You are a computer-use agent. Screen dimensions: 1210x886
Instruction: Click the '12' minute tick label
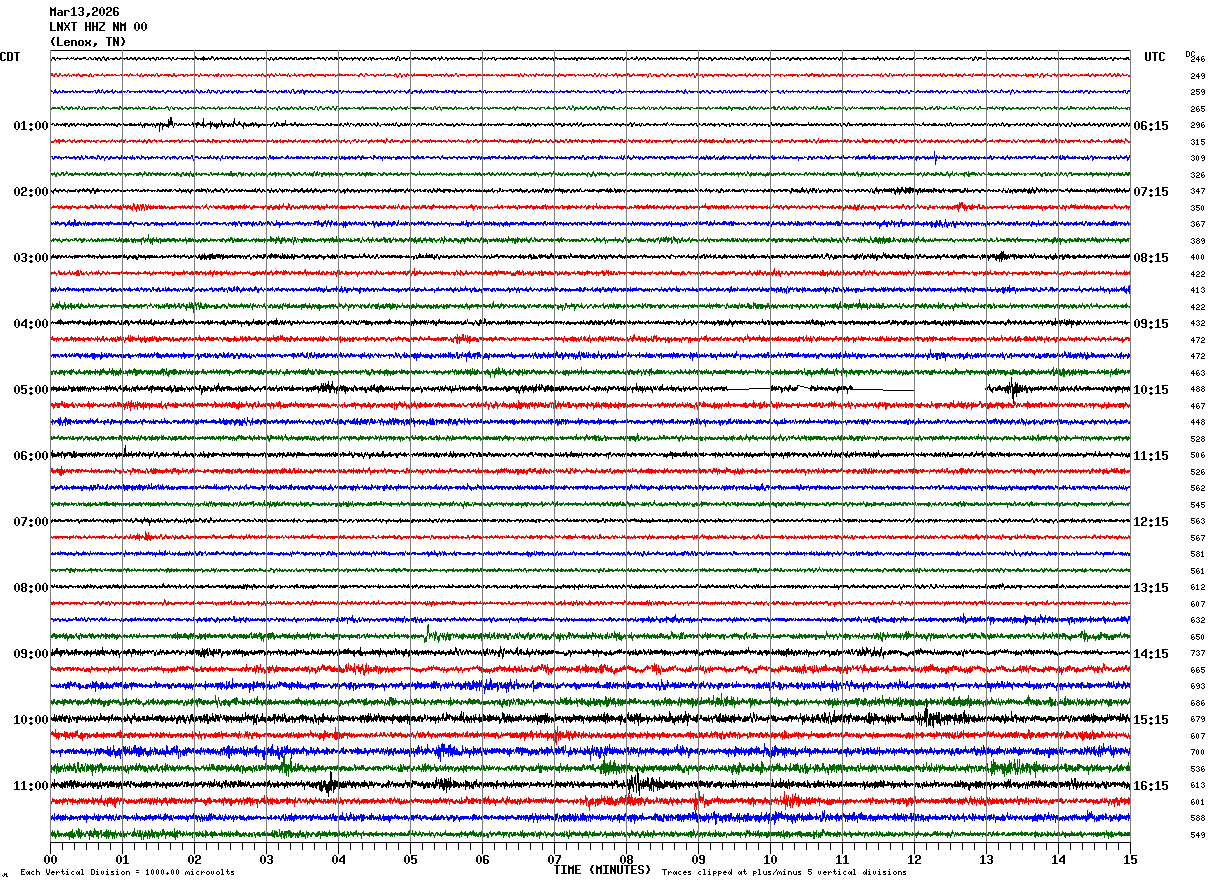point(914,859)
